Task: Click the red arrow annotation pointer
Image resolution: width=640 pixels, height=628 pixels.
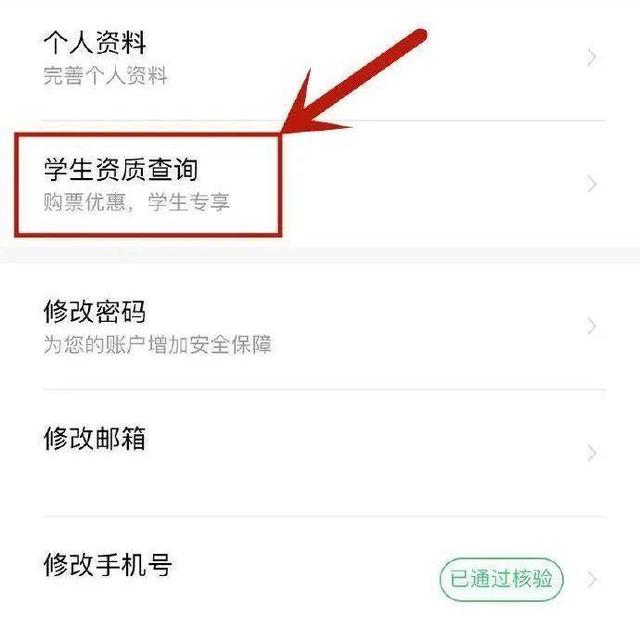Action: point(354,81)
